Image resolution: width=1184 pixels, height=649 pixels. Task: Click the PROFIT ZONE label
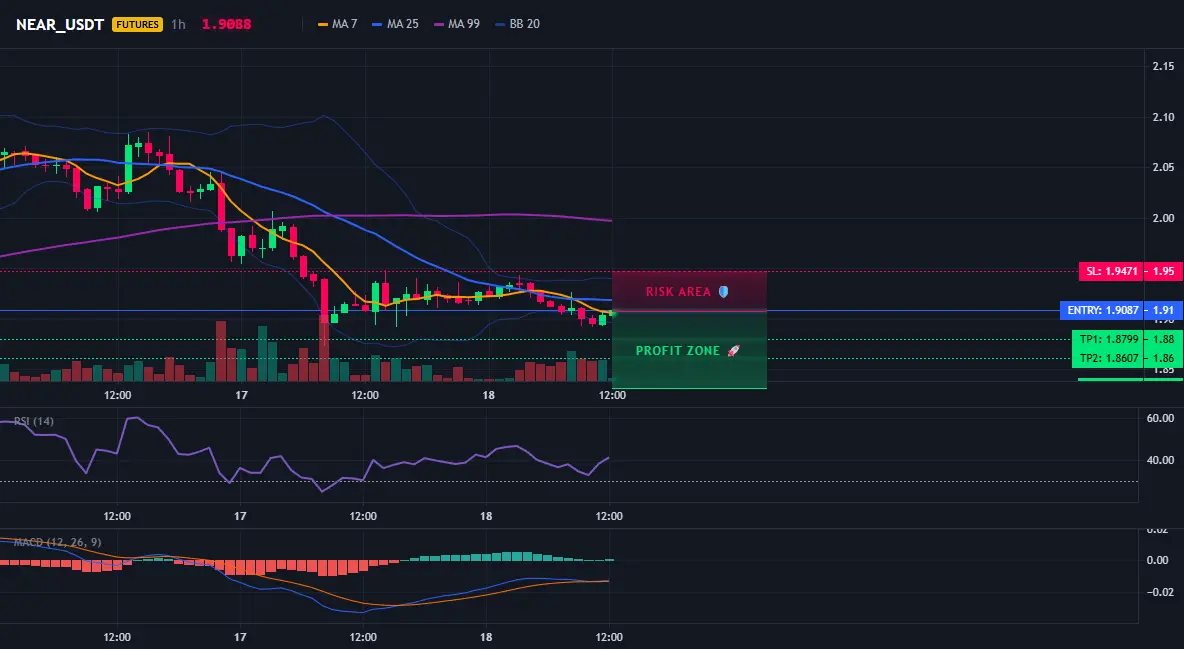click(x=677, y=351)
